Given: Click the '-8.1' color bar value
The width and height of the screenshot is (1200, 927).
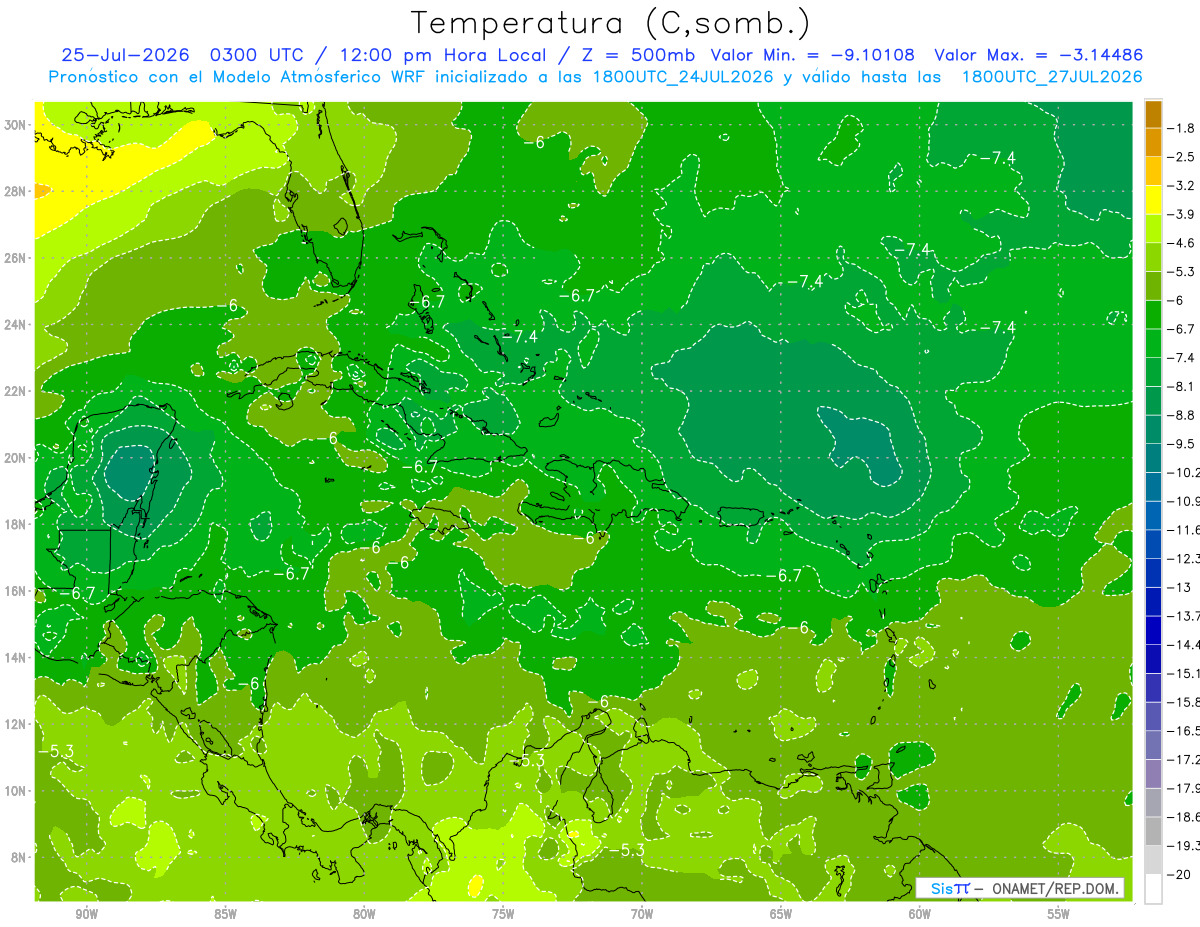Looking at the screenshot, I should click(1183, 386).
